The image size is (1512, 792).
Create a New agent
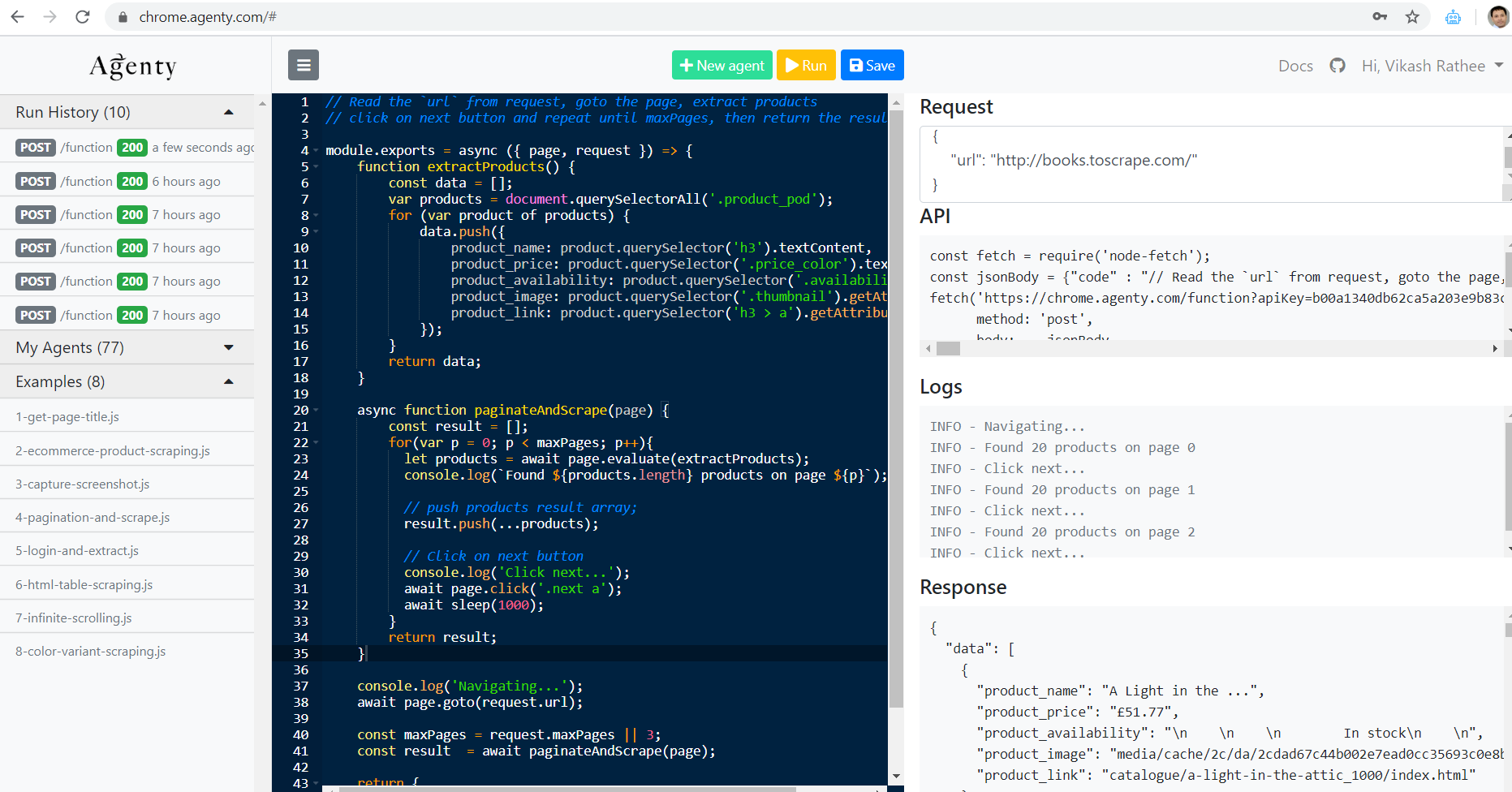(722, 65)
